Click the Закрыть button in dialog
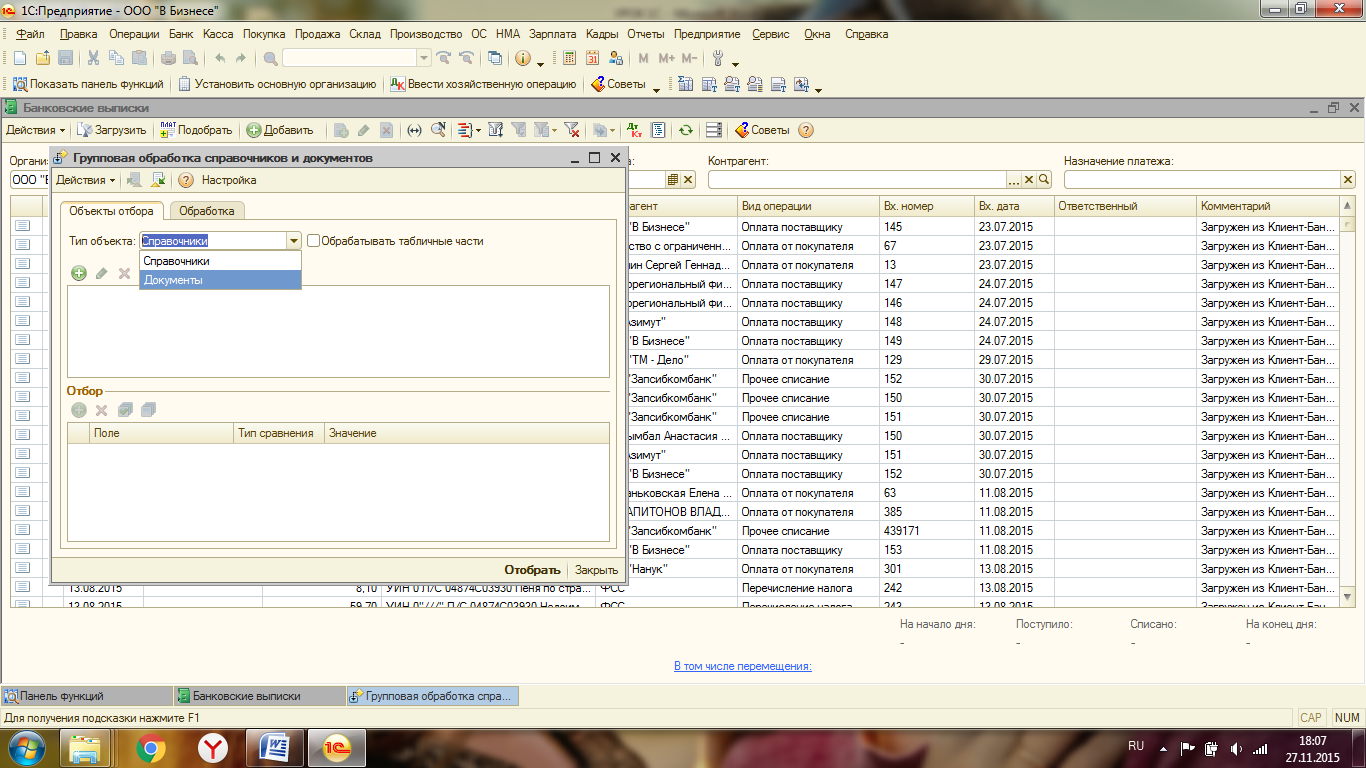The width and height of the screenshot is (1366, 768). 596,570
